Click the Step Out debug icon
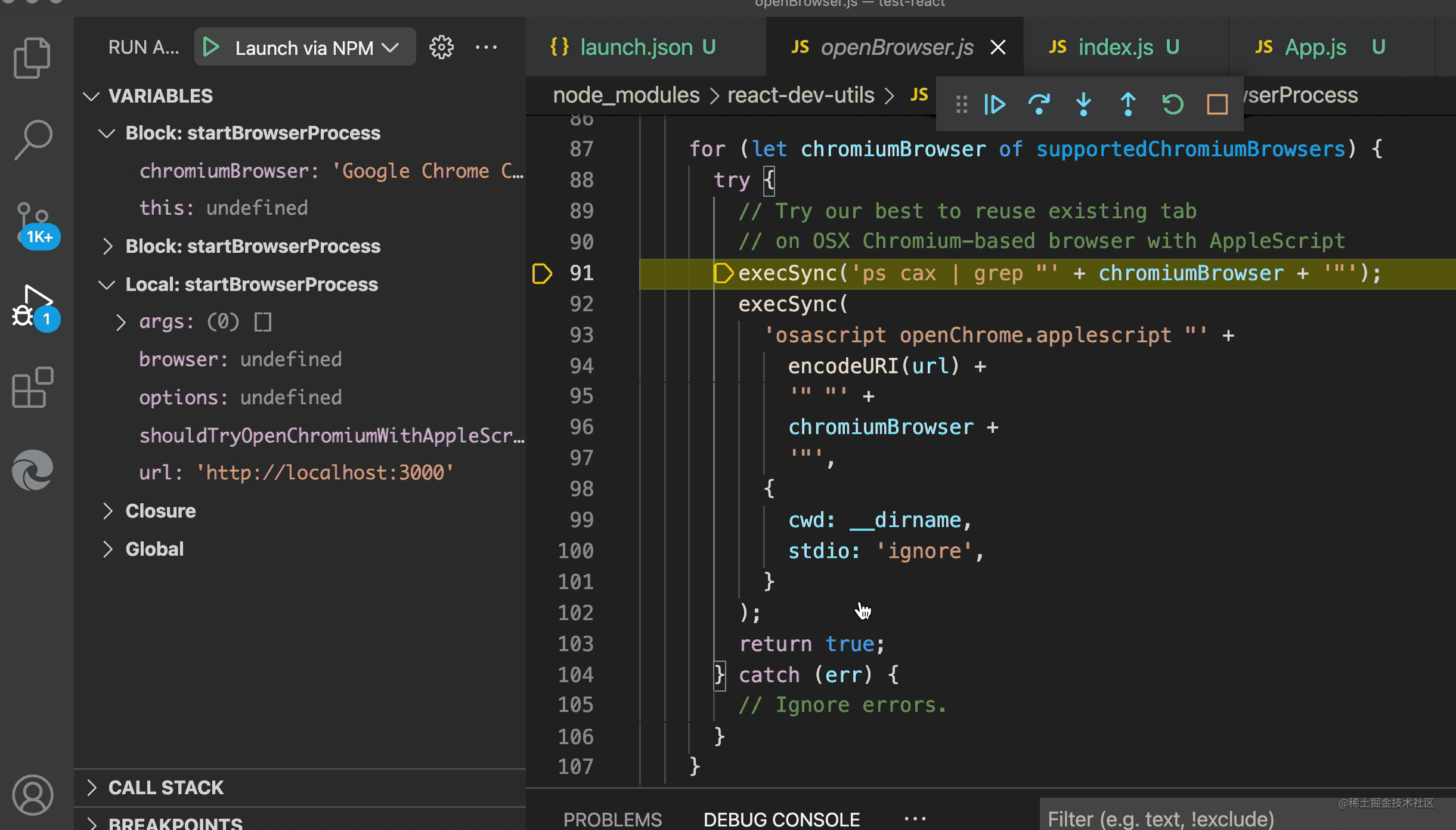The width and height of the screenshot is (1456, 830). coord(1128,104)
